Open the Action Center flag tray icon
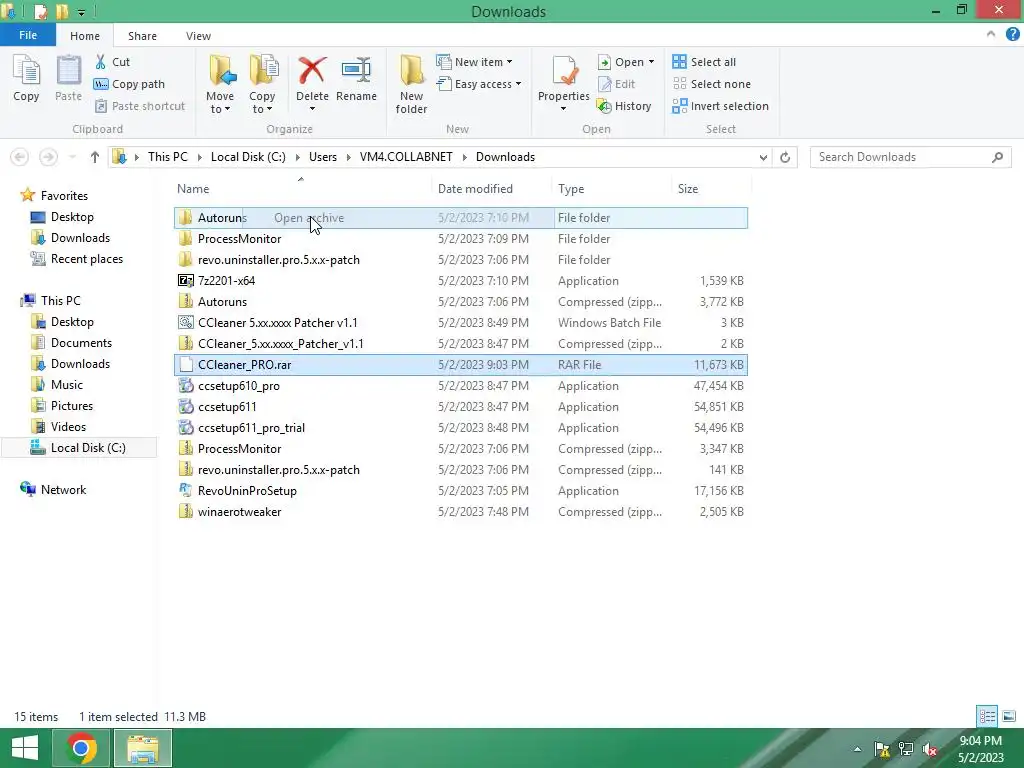 pyautogui.click(x=882, y=749)
